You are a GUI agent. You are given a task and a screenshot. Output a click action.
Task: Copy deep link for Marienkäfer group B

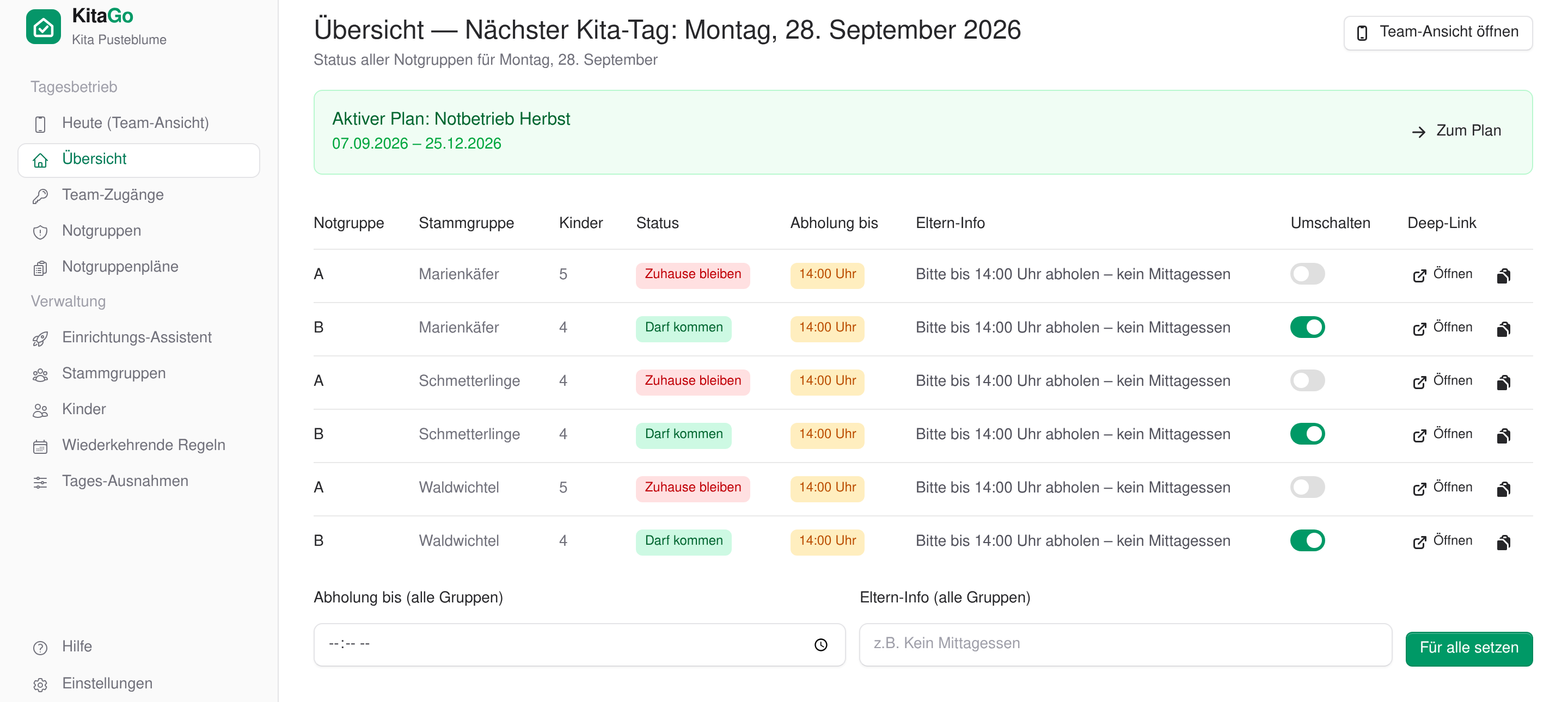pos(1503,329)
